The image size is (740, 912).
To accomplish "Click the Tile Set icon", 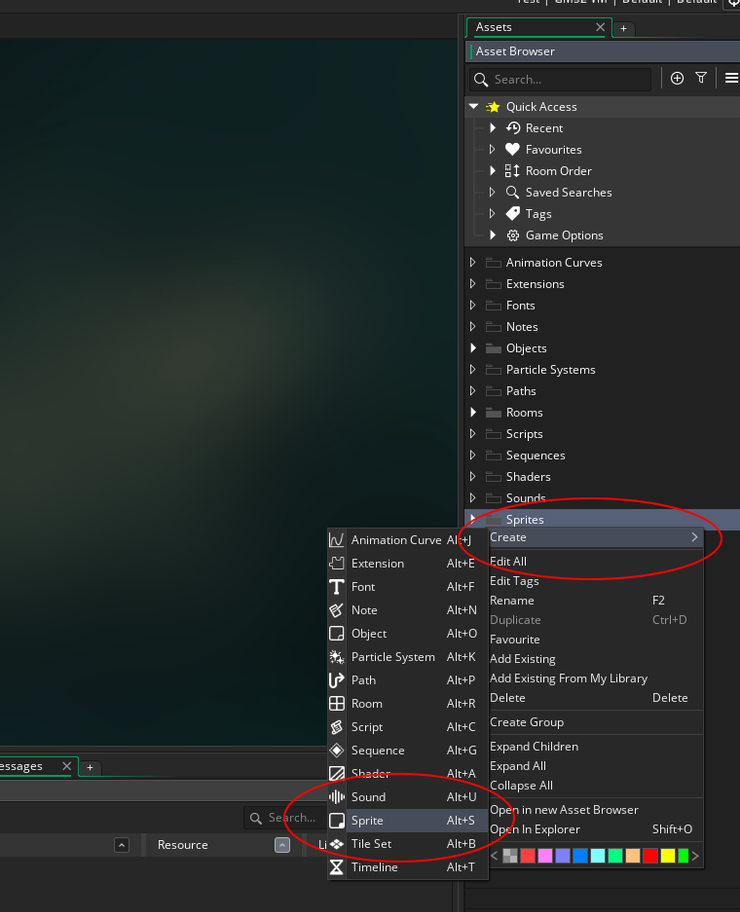I will 337,844.
